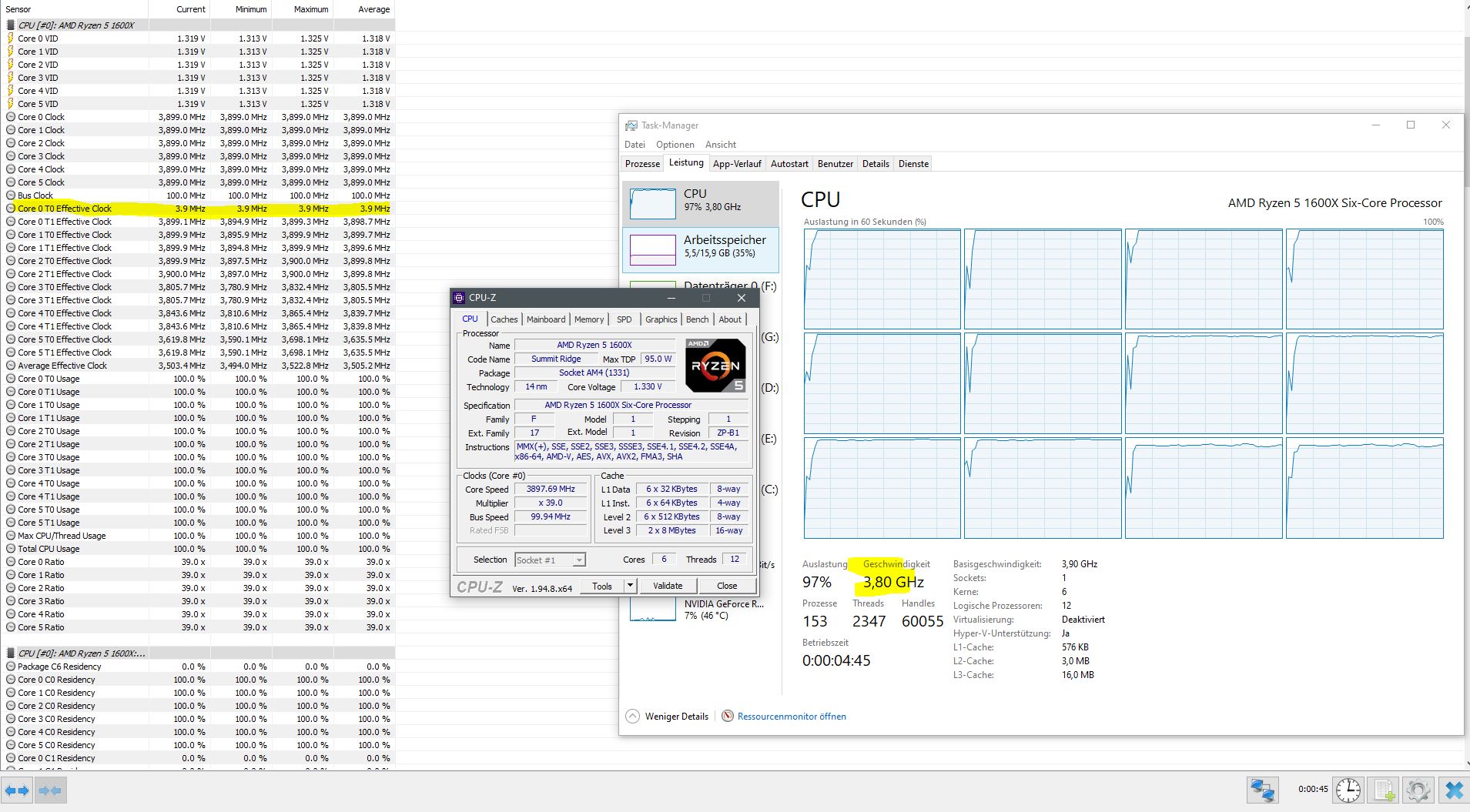Start logging via the green-plus file icon
The image size is (1470, 812).
pyautogui.click(x=1383, y=790)
